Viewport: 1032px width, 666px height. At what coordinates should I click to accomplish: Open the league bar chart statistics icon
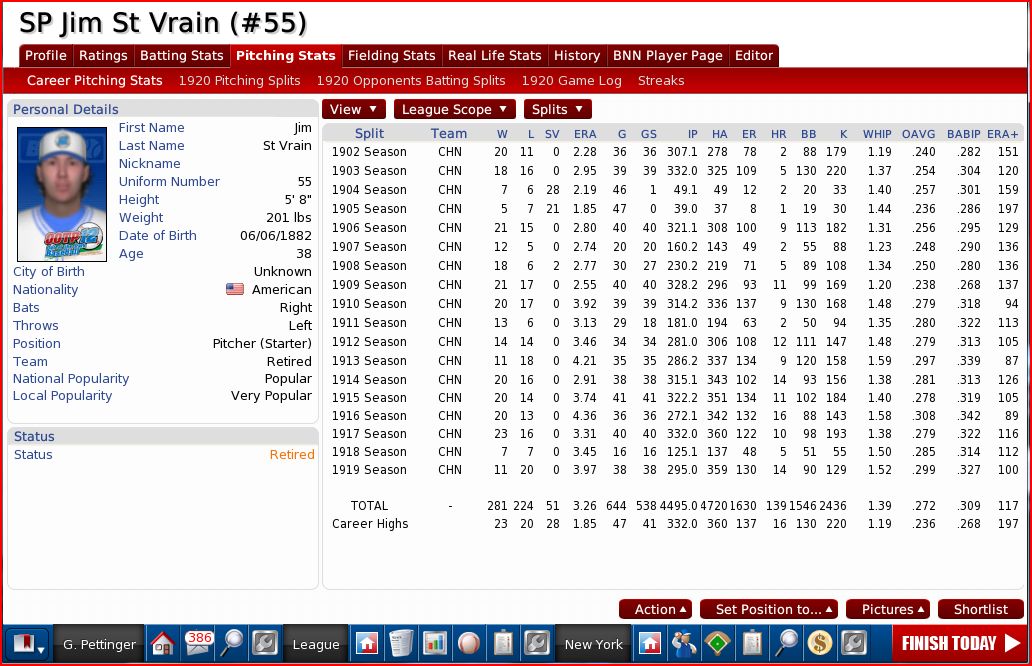435,643
